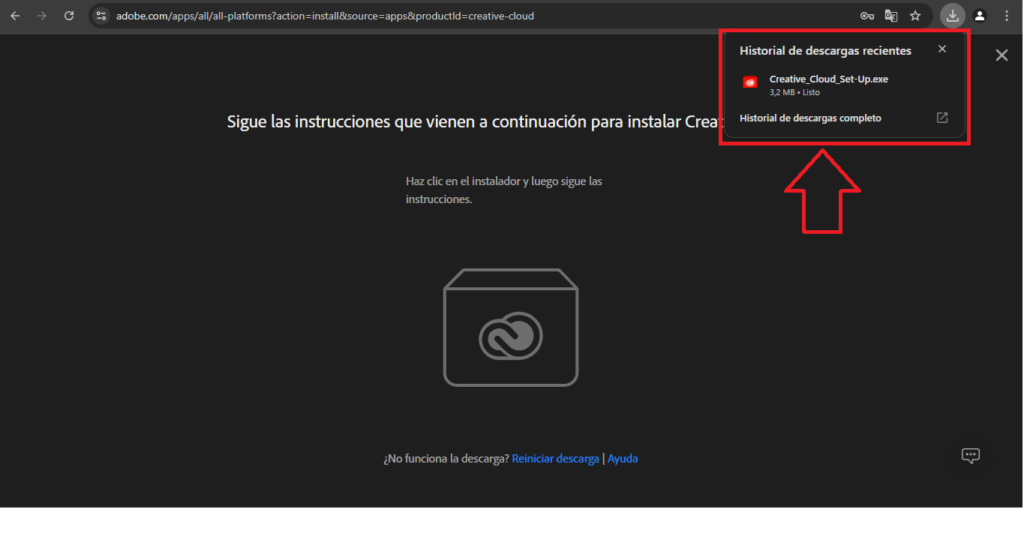
Task: Click Reiniciar descarga link
Action: click(555, 459)
